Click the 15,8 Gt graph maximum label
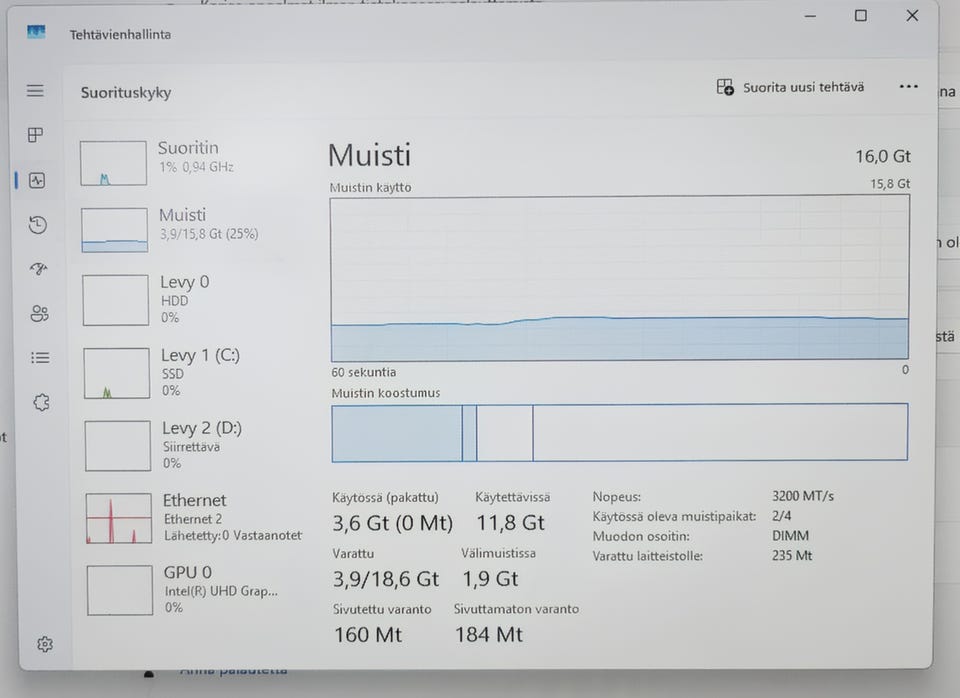960x698 pixels. (890, 184)
